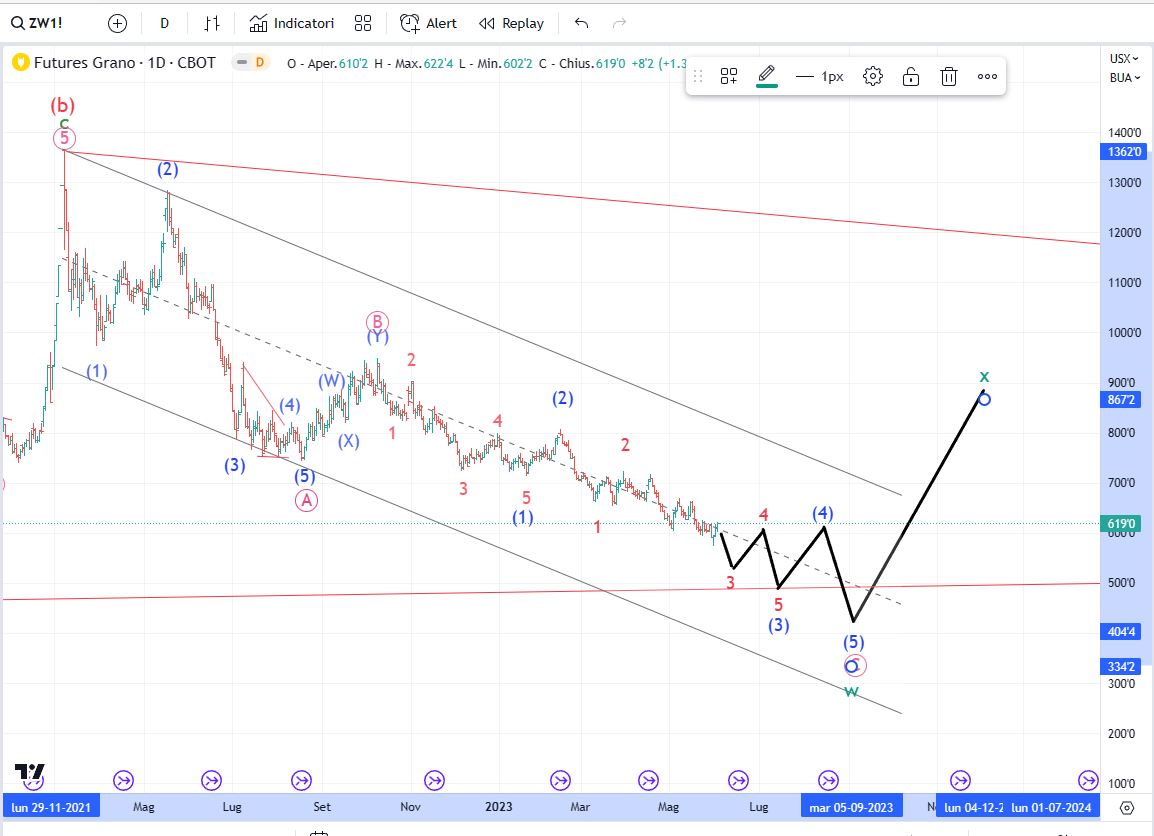Add symbol to compare with plus icon
Screen dimensions: 1154x836
click(117, 24)
